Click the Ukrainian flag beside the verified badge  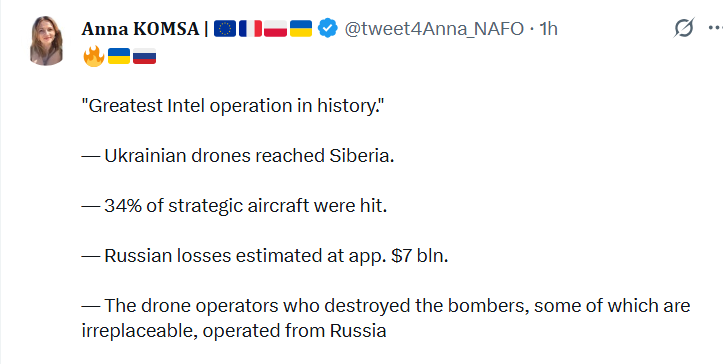(301, 29)
